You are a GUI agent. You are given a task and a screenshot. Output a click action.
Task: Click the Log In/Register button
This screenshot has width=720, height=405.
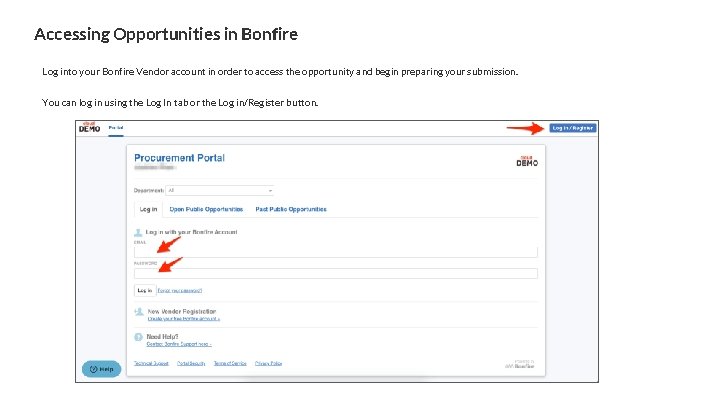(x=573, y=128)
